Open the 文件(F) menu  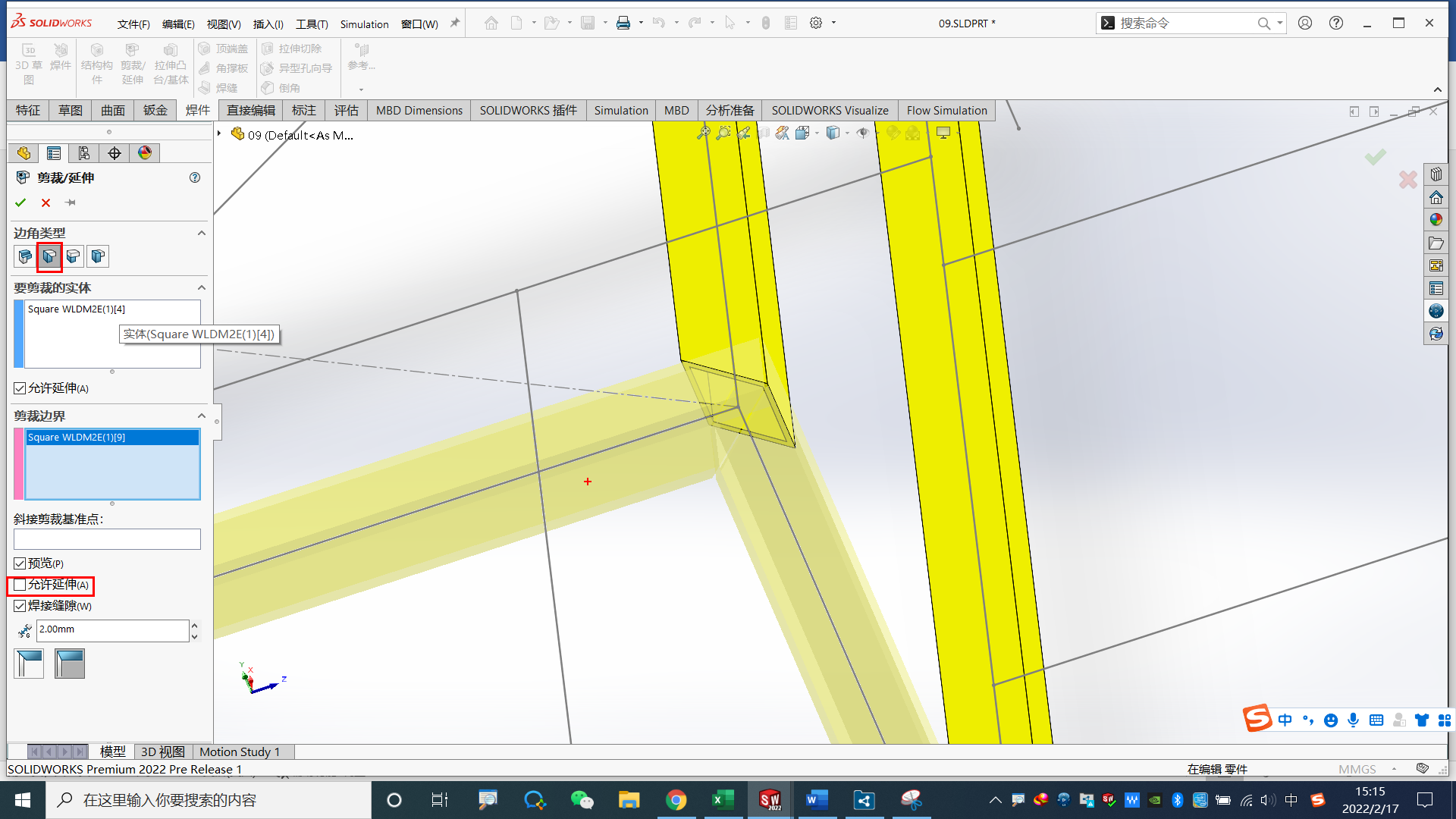133,24
